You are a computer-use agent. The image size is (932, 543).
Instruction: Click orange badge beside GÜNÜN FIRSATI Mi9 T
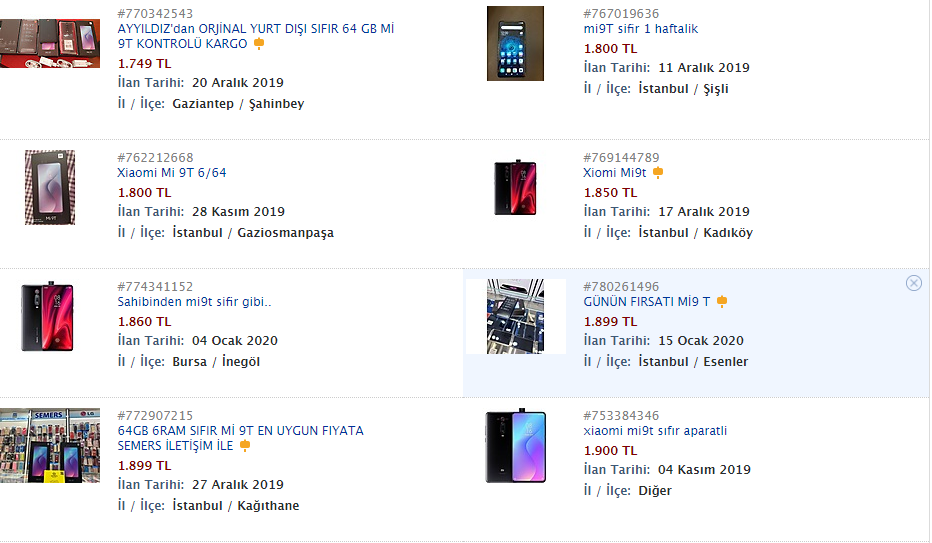click(x=722, y=302)
